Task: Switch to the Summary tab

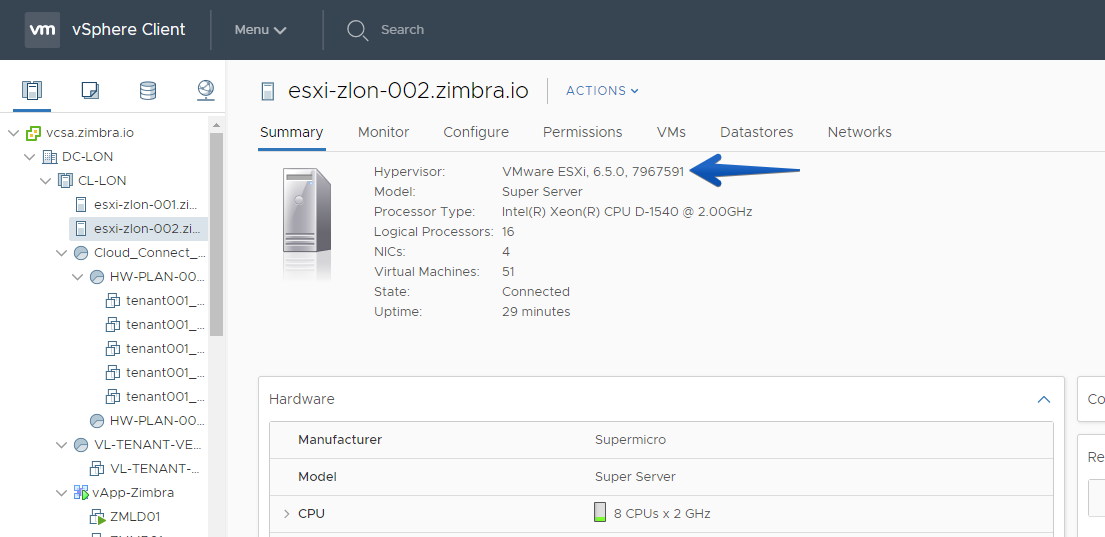Action: [x=292, y=132]
